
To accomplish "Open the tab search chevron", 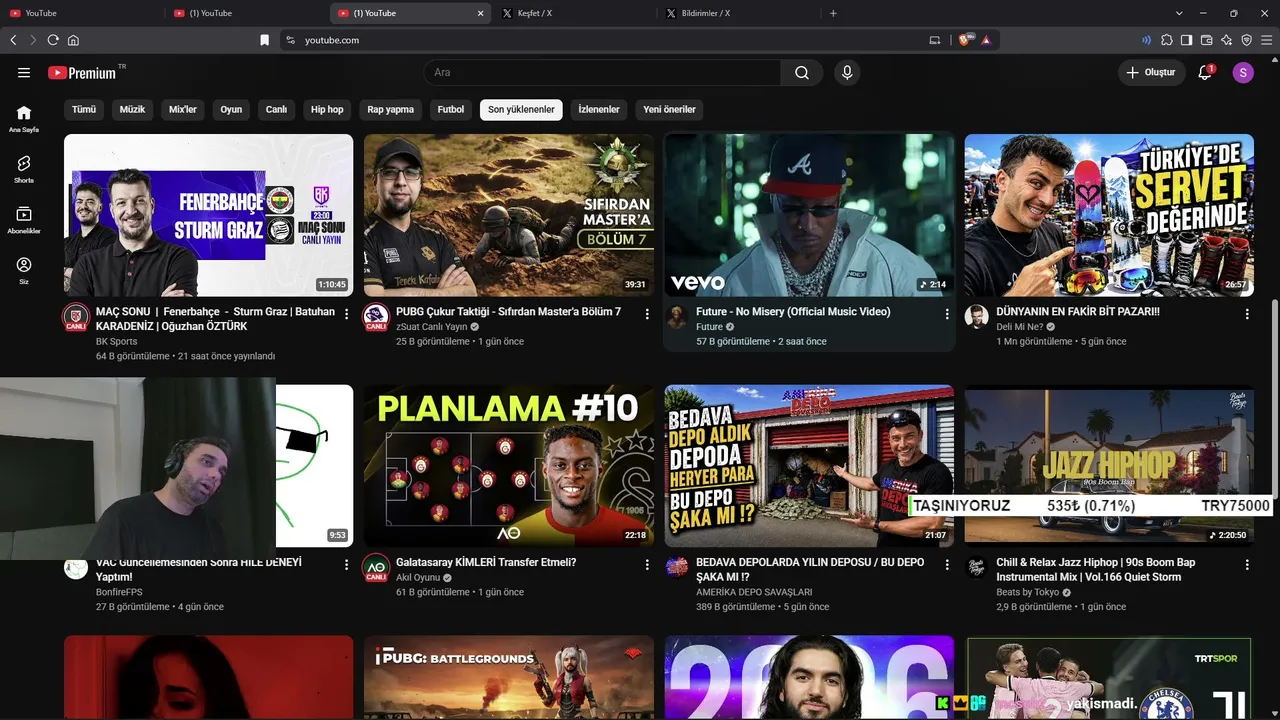I will tap(1179, 13).
